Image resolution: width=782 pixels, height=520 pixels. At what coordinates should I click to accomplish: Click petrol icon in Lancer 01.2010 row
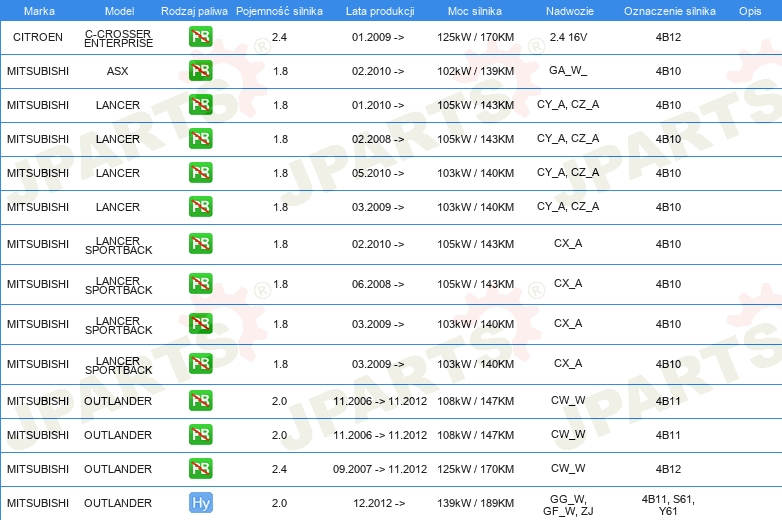point(200,105)
